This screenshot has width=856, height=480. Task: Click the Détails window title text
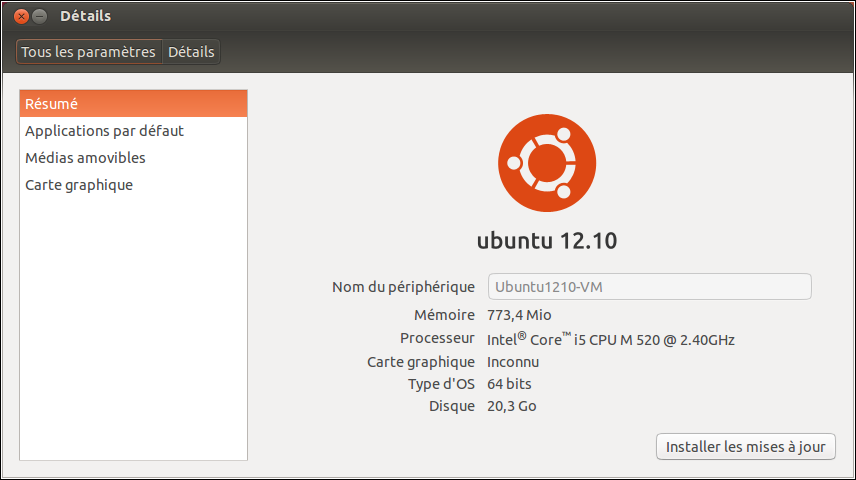pyautogui.click(x=85, y=16)
